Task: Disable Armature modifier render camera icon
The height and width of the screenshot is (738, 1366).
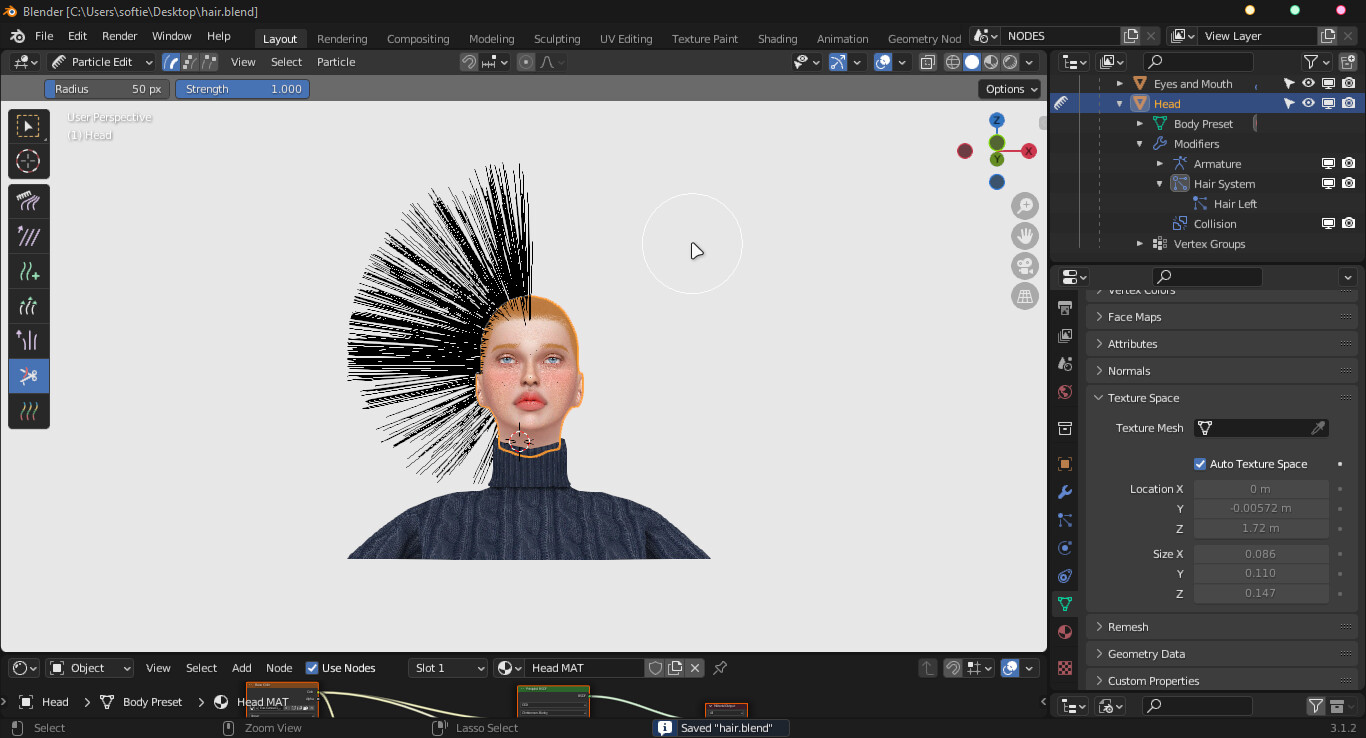Action: 1349,163
